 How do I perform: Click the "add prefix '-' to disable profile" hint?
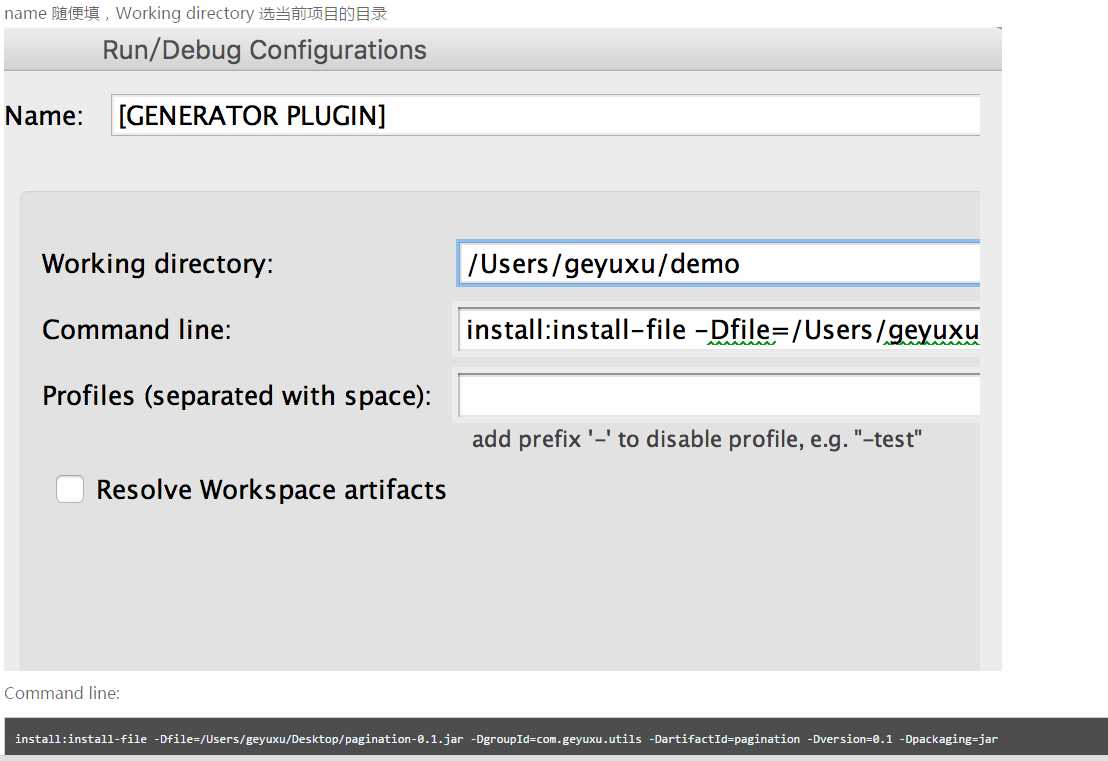tap(696, 439)
